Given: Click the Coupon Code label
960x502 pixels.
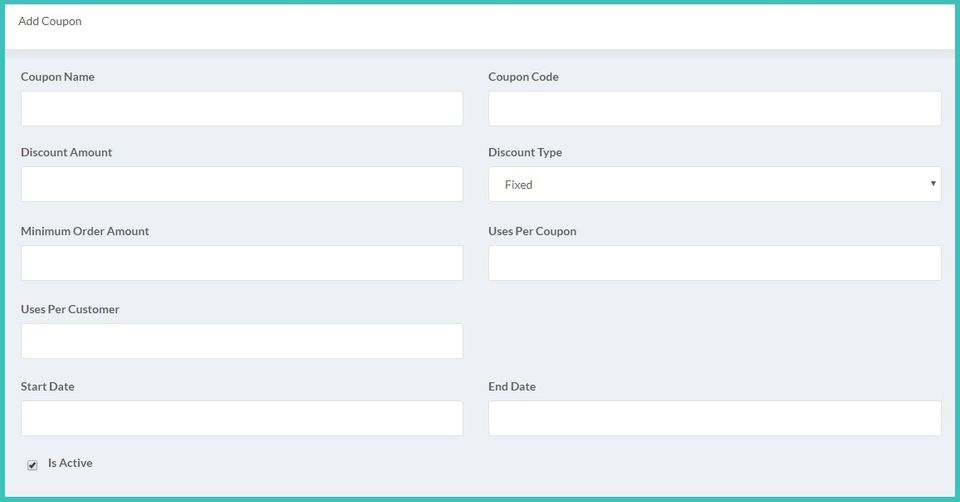Looking at the screenshot, I should (x=523, y=77).
